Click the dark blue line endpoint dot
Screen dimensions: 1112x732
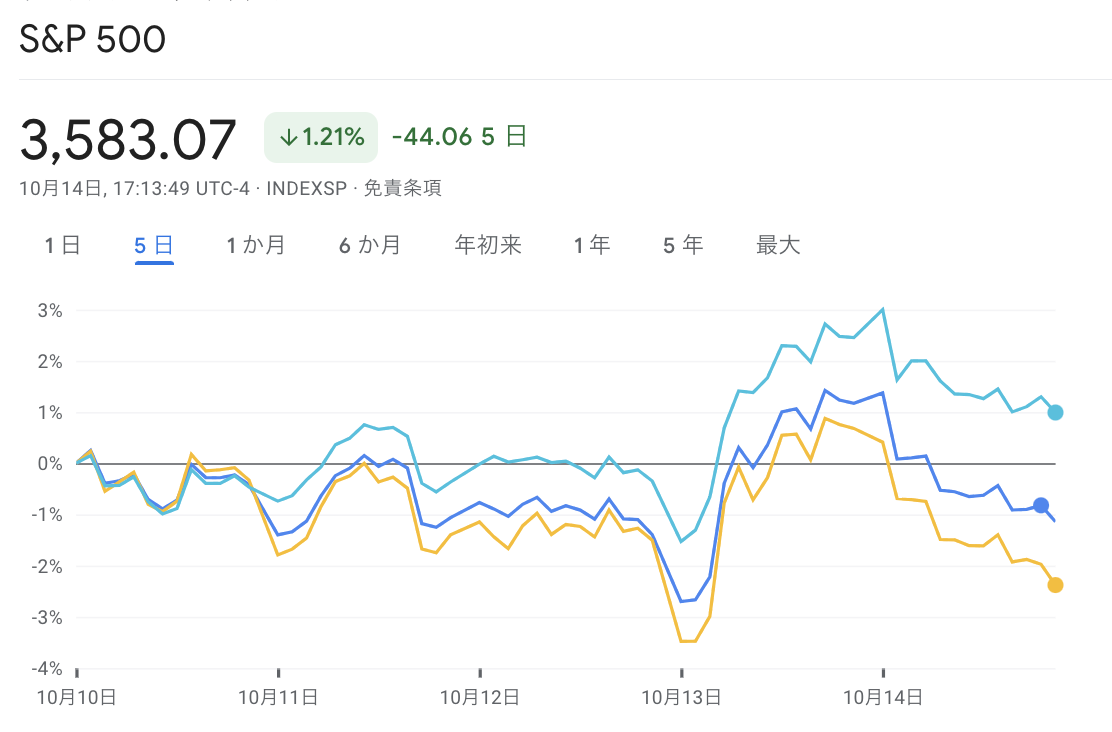point(1041,506)
